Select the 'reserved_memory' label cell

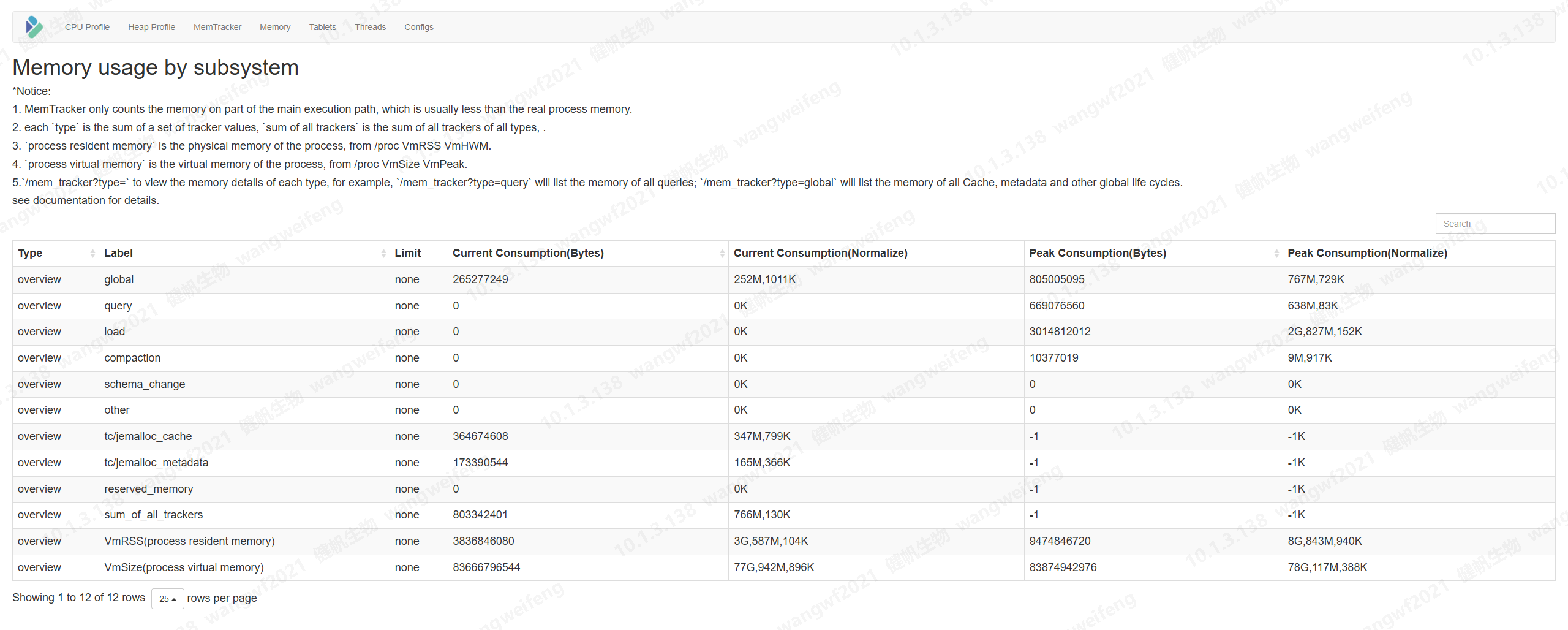pyautogui.click(x=244, y=489)
